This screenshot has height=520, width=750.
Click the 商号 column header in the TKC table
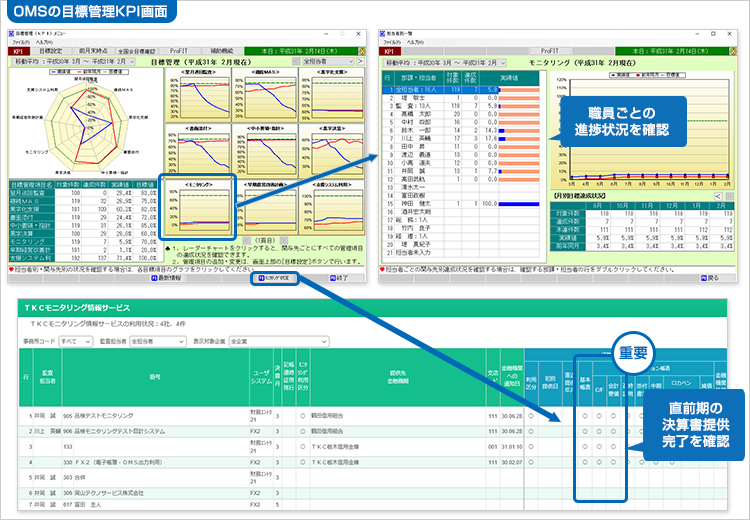[x=155, y=377]
